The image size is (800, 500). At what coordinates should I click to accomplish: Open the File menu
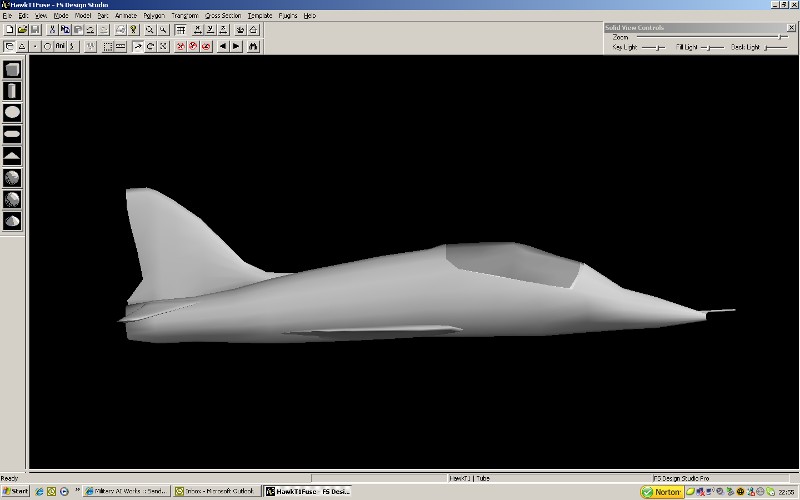click(7, 16)
